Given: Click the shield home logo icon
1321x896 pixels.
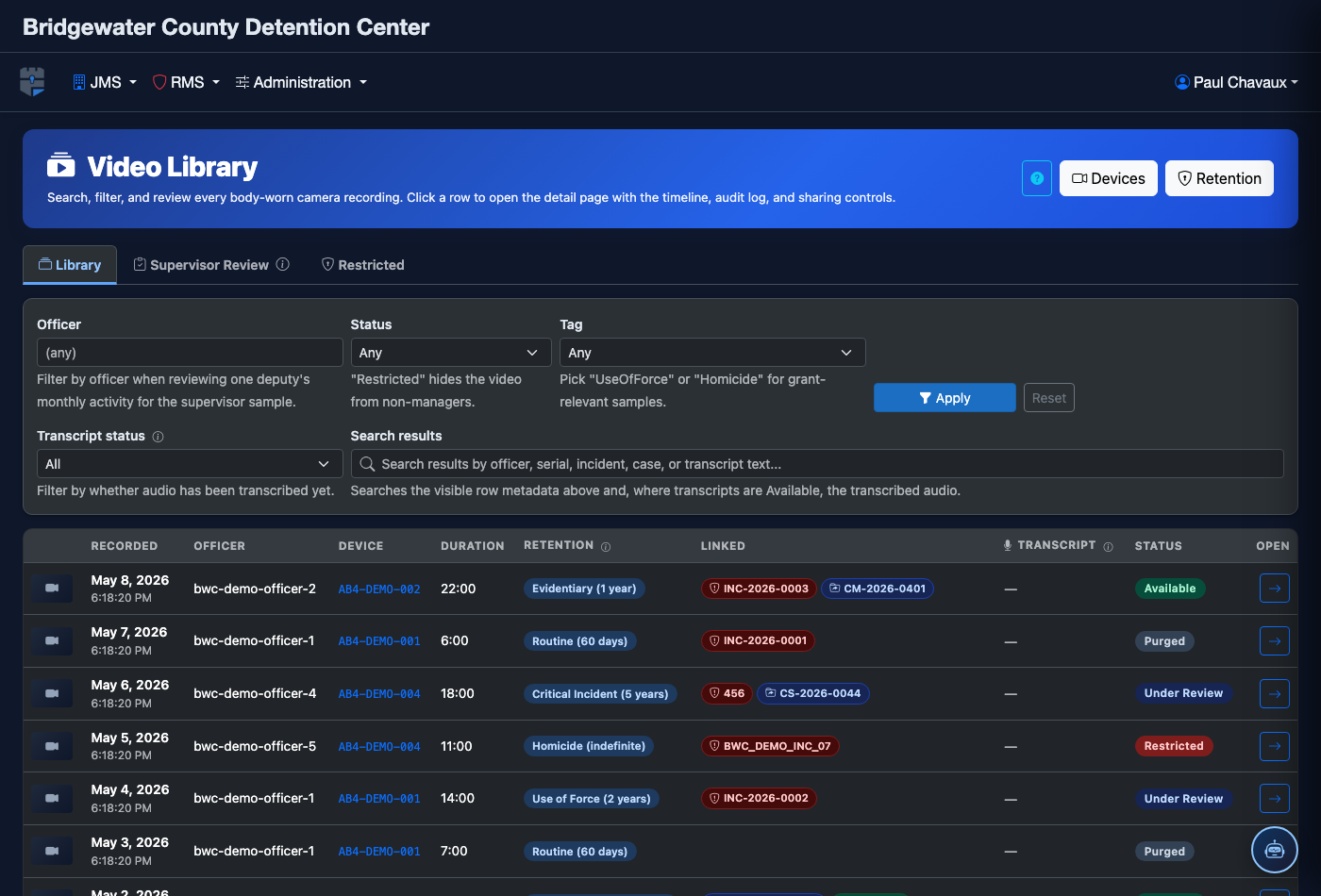Looking at the screenshot, I should [x=32, y=82].
